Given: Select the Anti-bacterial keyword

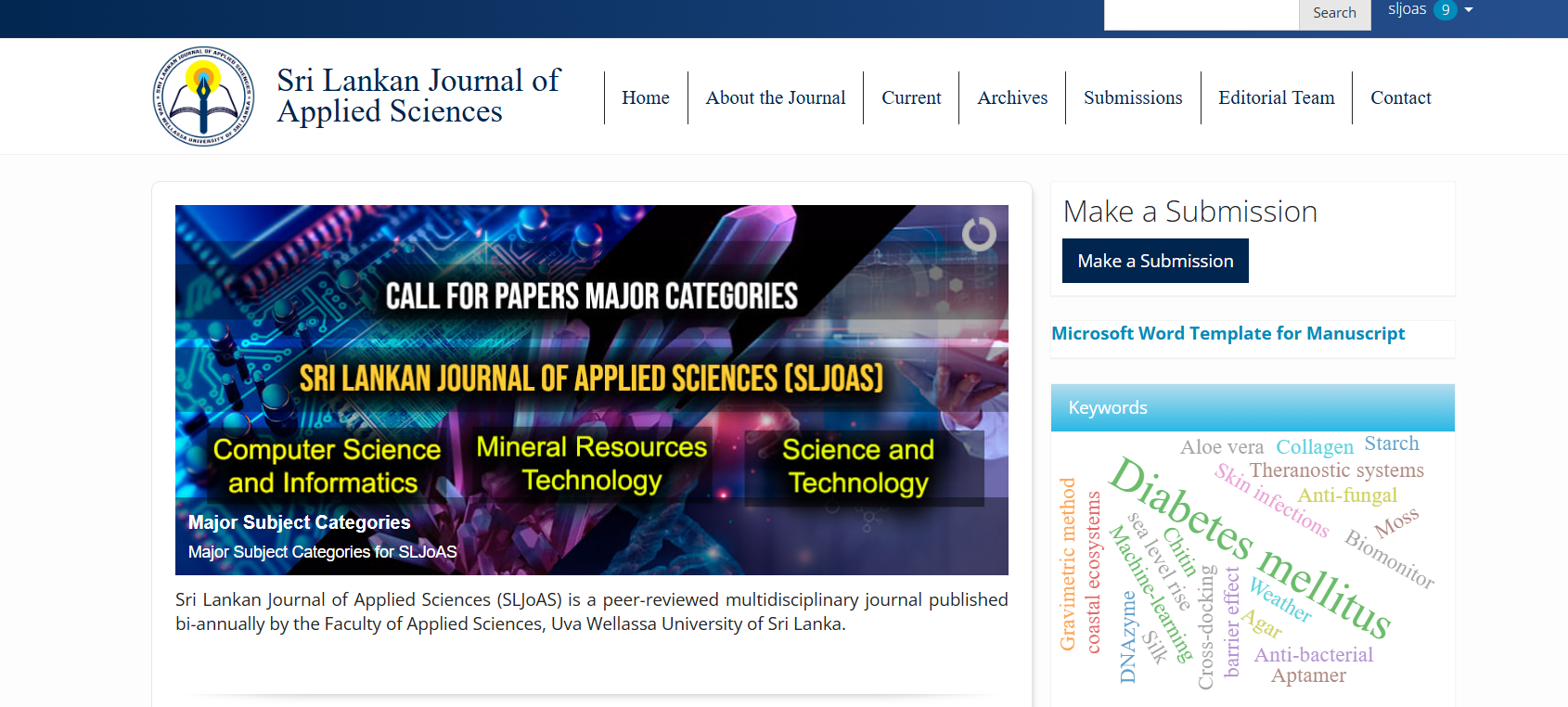Looking at the screenshot, I should tap(1313, 655).
